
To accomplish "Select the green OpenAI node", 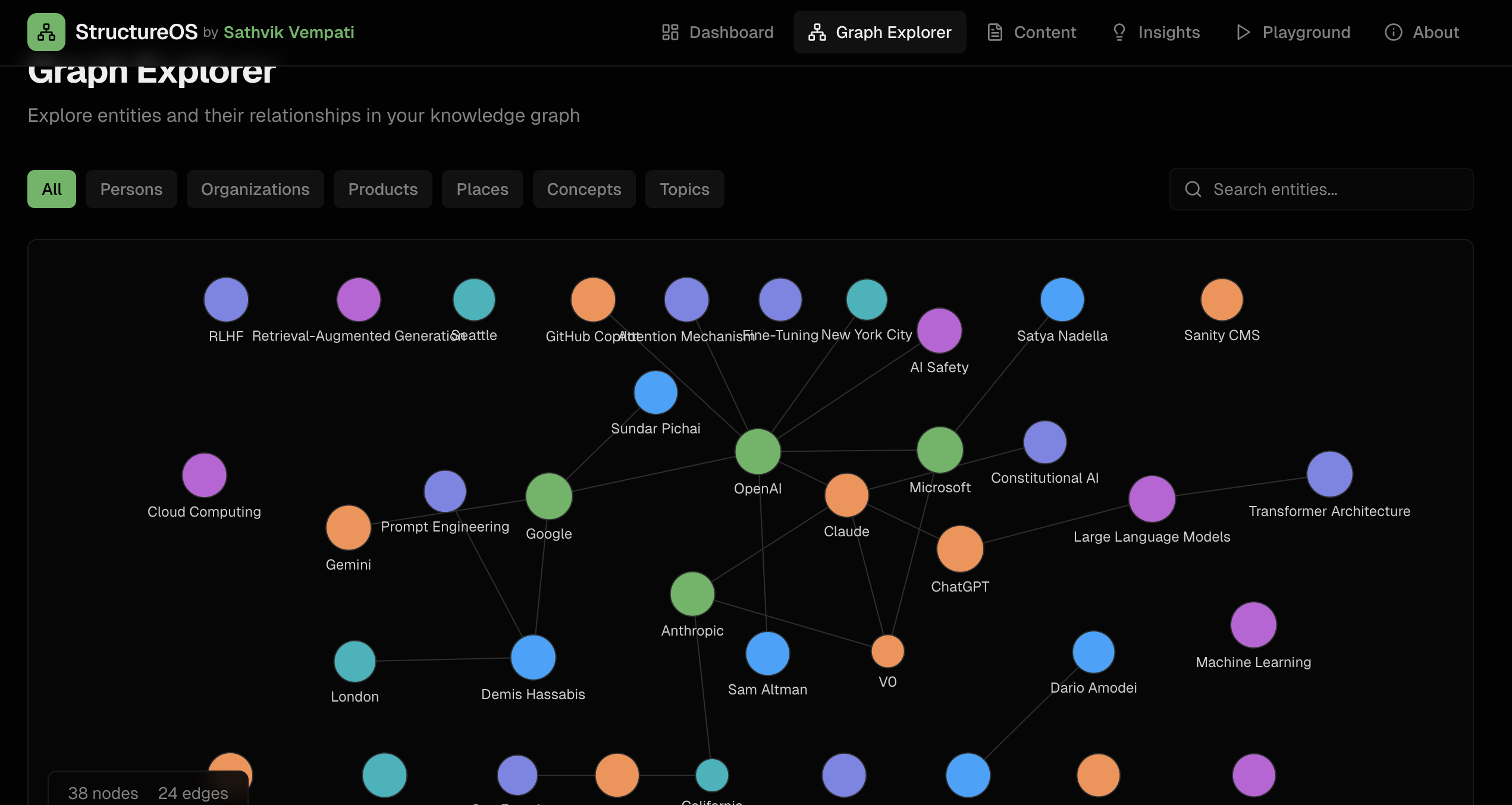I will pos(757,451).
